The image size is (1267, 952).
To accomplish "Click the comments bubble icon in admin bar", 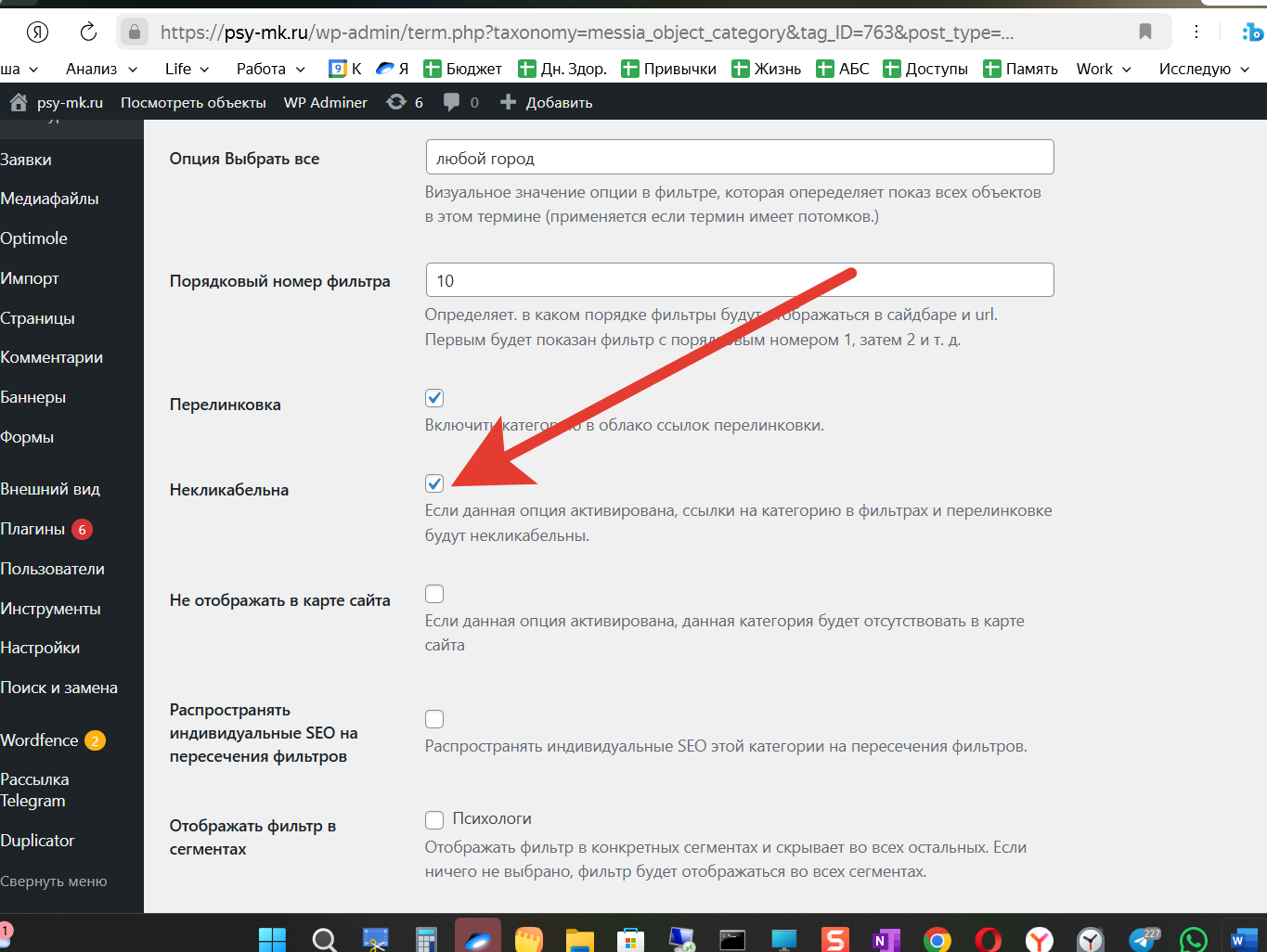I will (x=452, y=102).
